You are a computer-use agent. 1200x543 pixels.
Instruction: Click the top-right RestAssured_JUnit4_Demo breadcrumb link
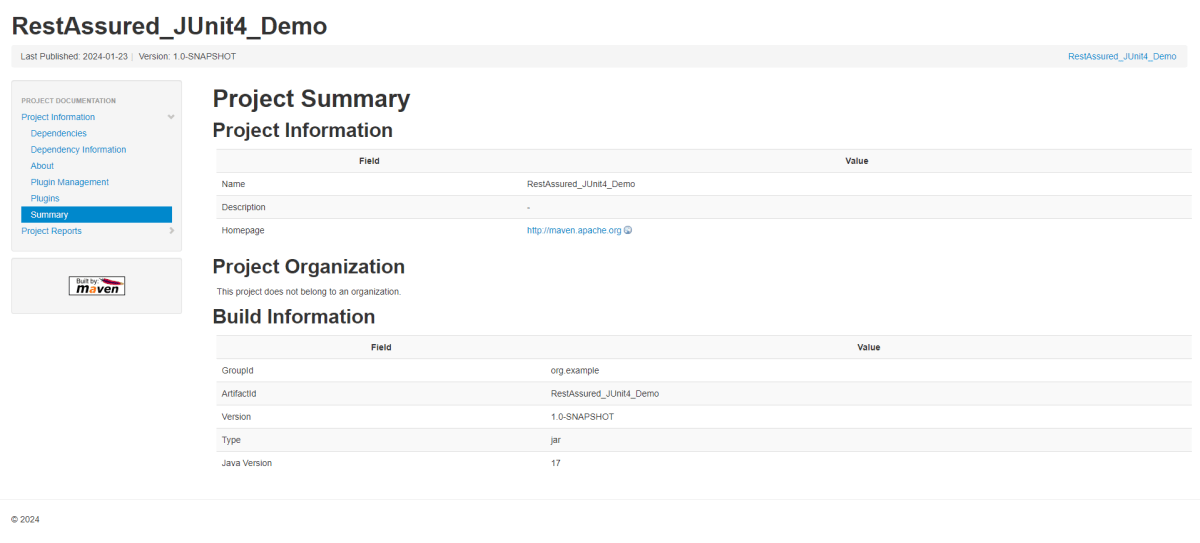(1121, 57)
